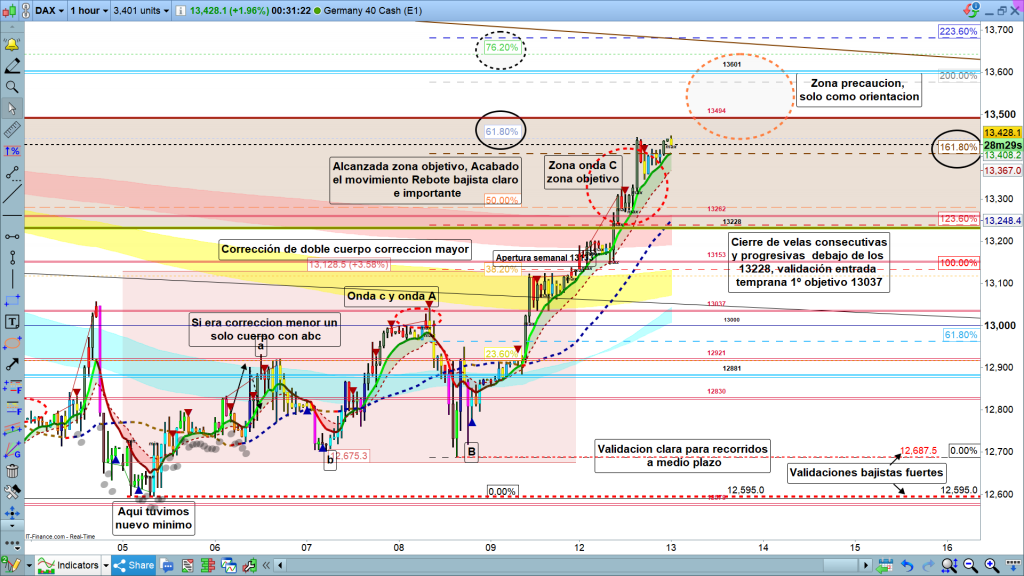Select the text annotation tool
The image size is (1024, 576).
12,322
